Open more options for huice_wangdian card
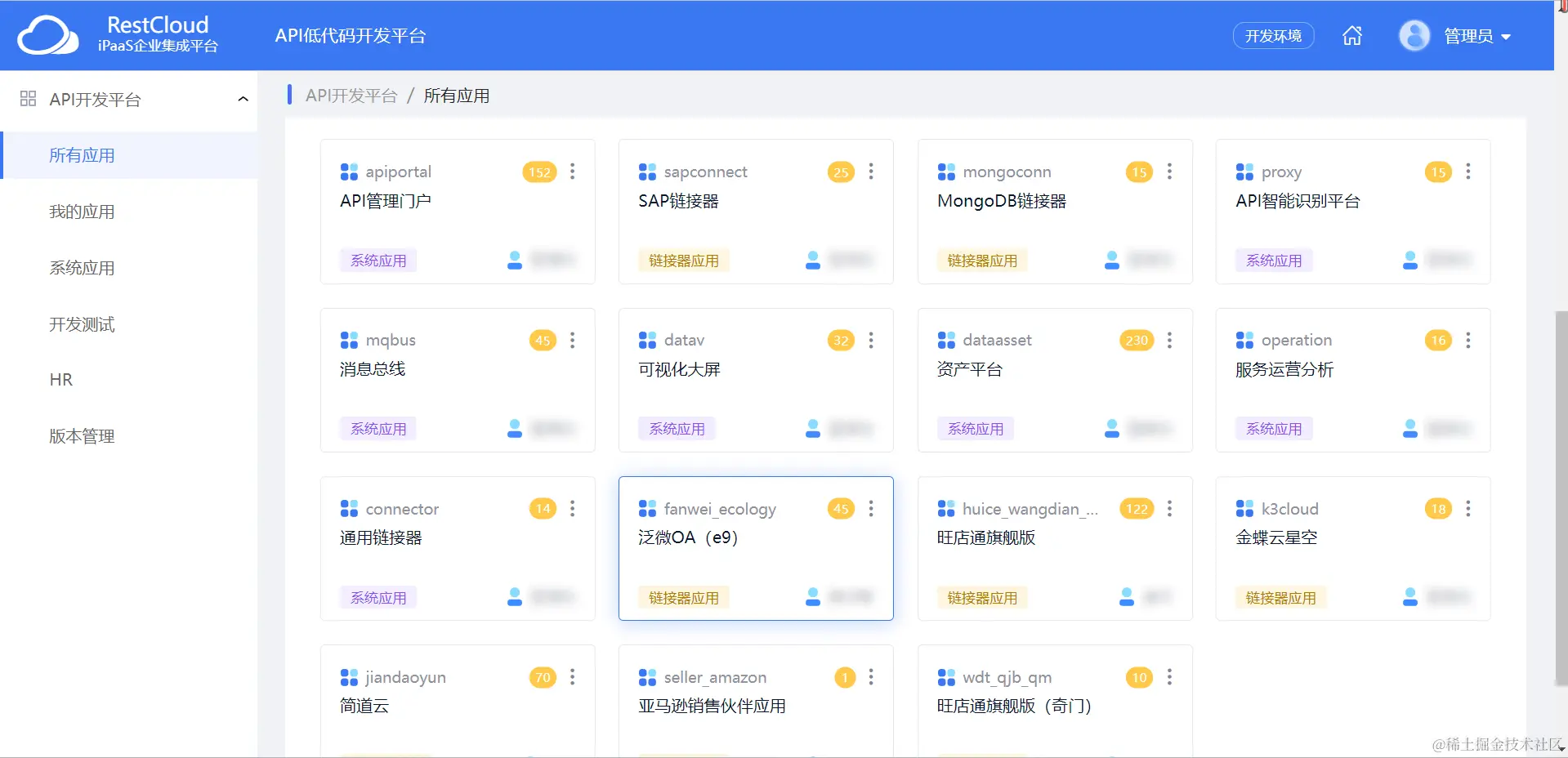This screenshot has width=1568, height=758. tap(1169, 509)
